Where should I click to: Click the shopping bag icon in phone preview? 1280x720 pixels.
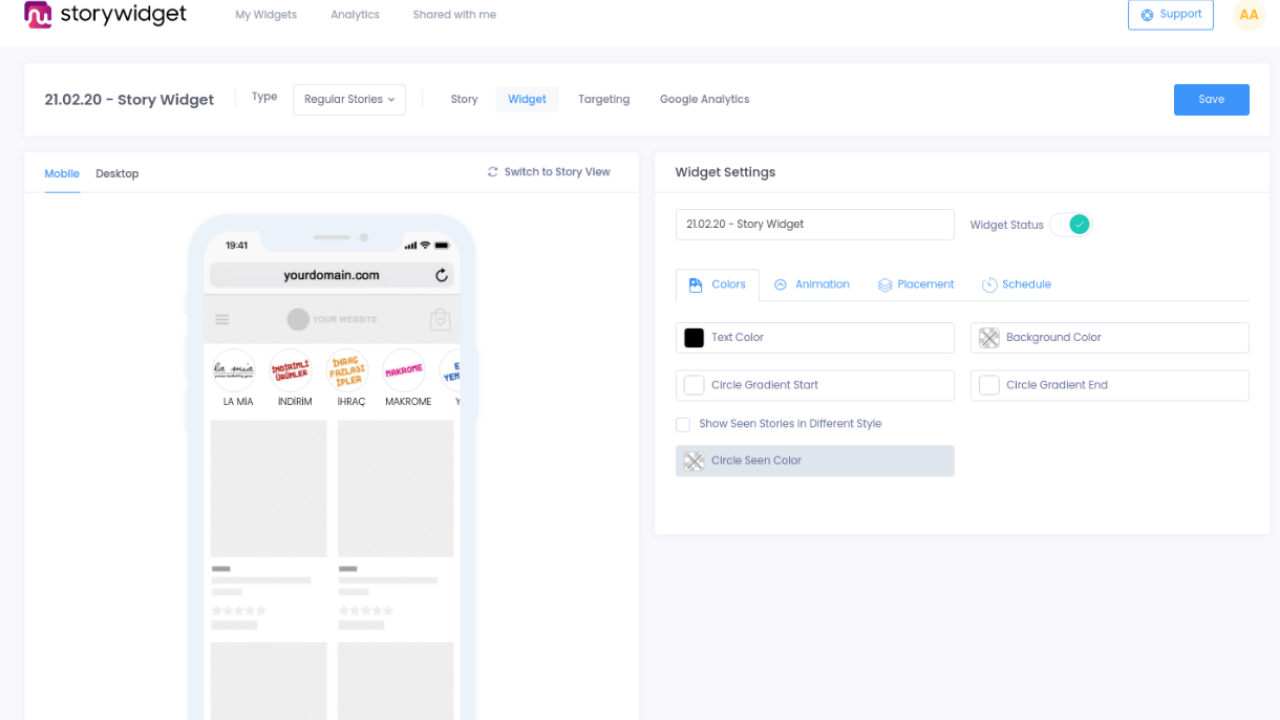pos(440,319)
